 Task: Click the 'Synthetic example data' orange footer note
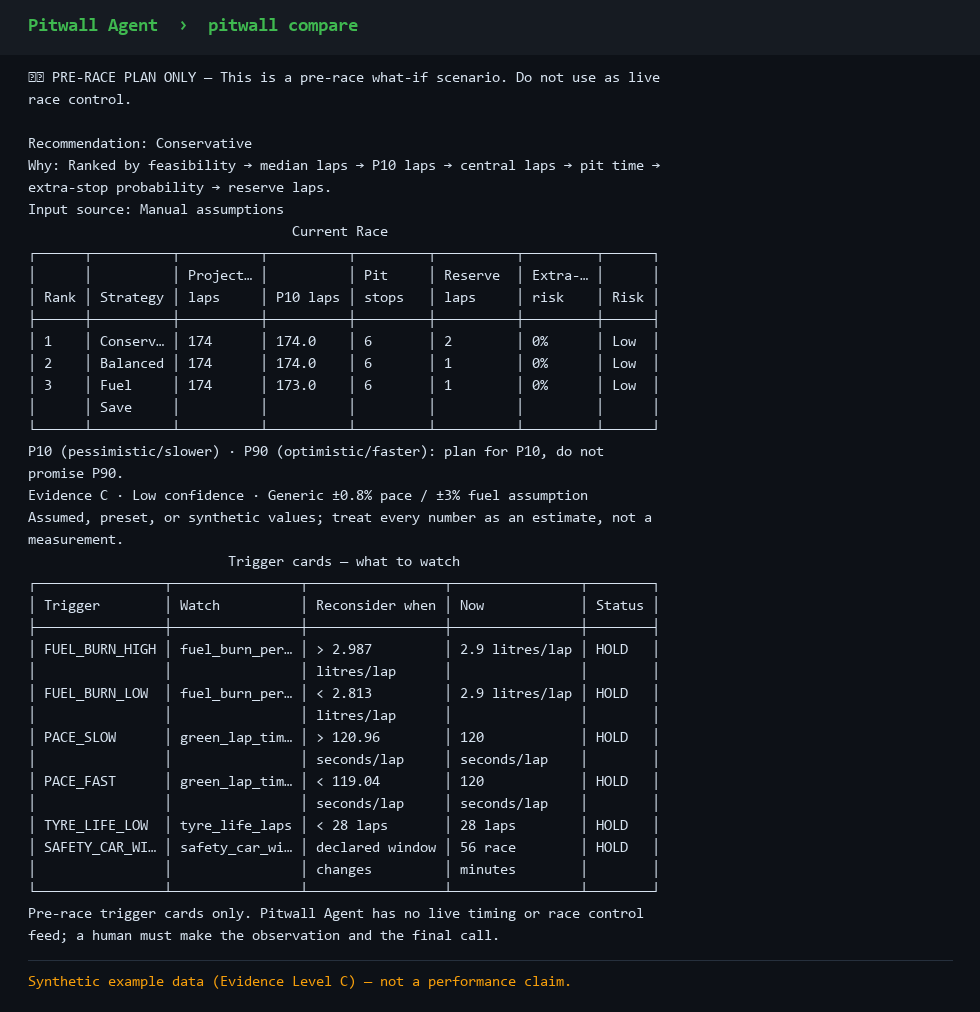point(300,982)
